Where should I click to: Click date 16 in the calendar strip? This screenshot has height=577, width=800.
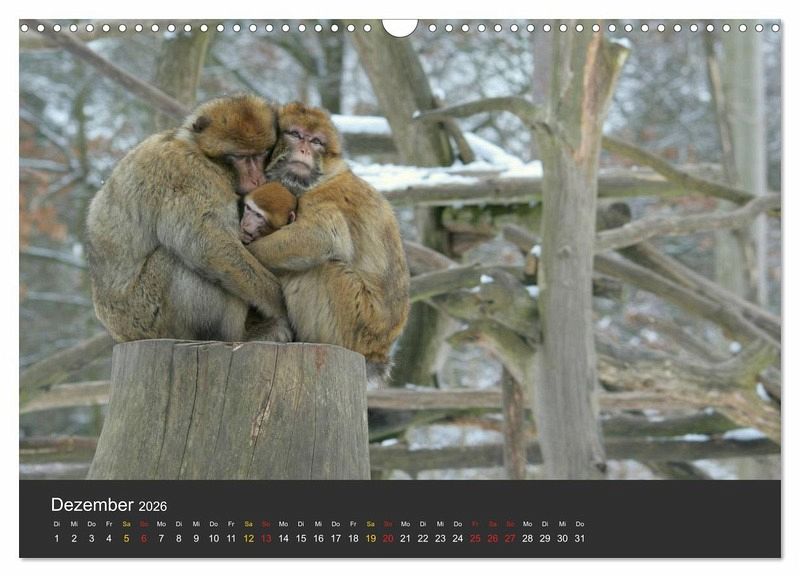coord(318,538)
